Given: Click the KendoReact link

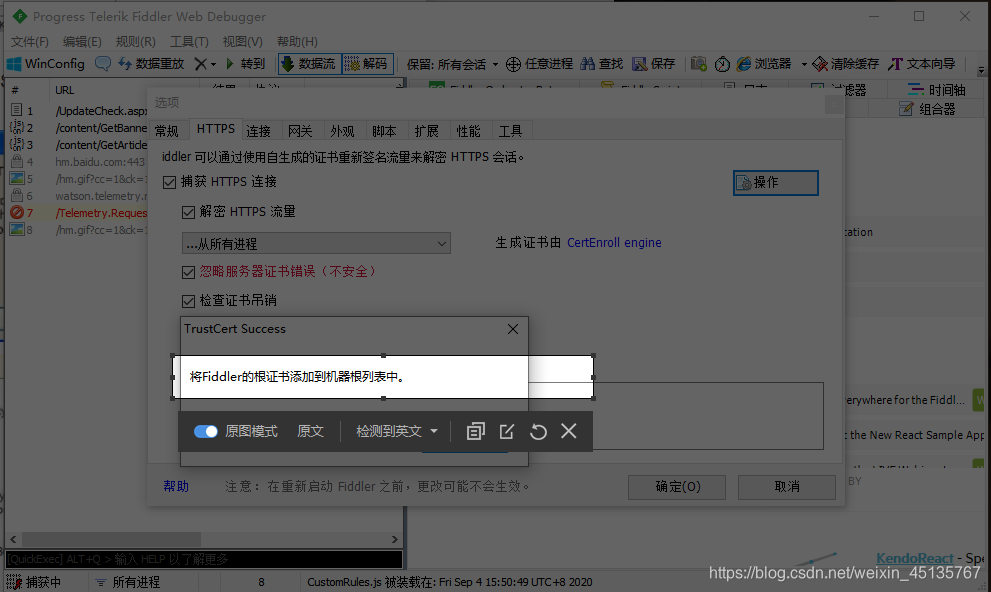Looking at the screenshot, I should 915,558.
